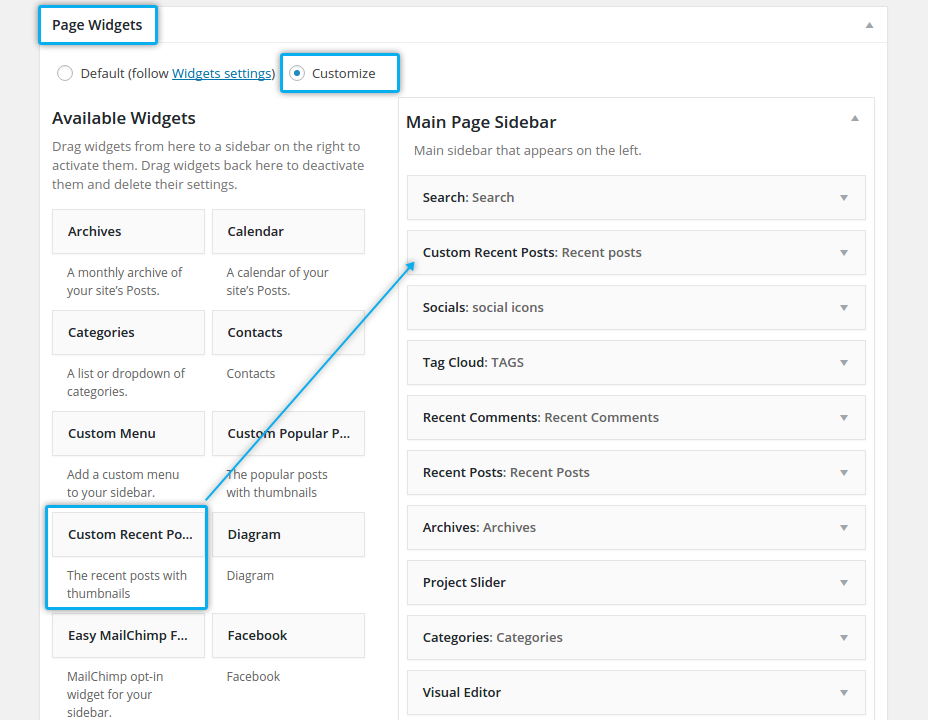The width and height of the screenshot is (928, 720).
Task: Expand the Custom Recent Posts sidebar widget
Action: [844, 253]
